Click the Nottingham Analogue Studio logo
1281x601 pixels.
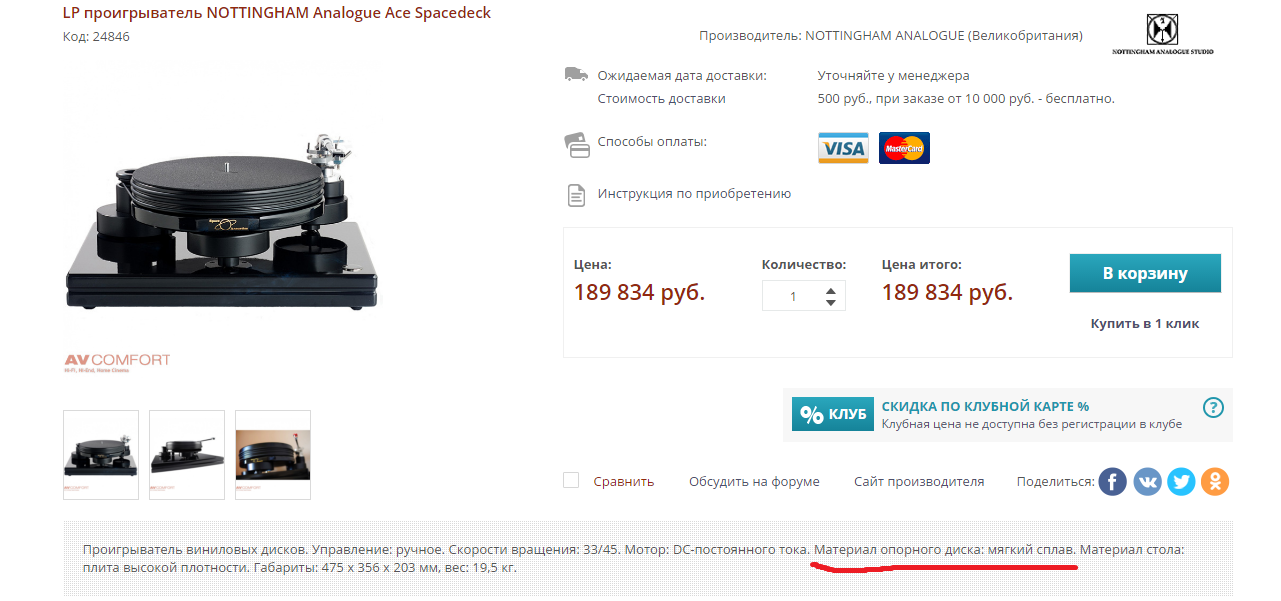[1163, 34]
